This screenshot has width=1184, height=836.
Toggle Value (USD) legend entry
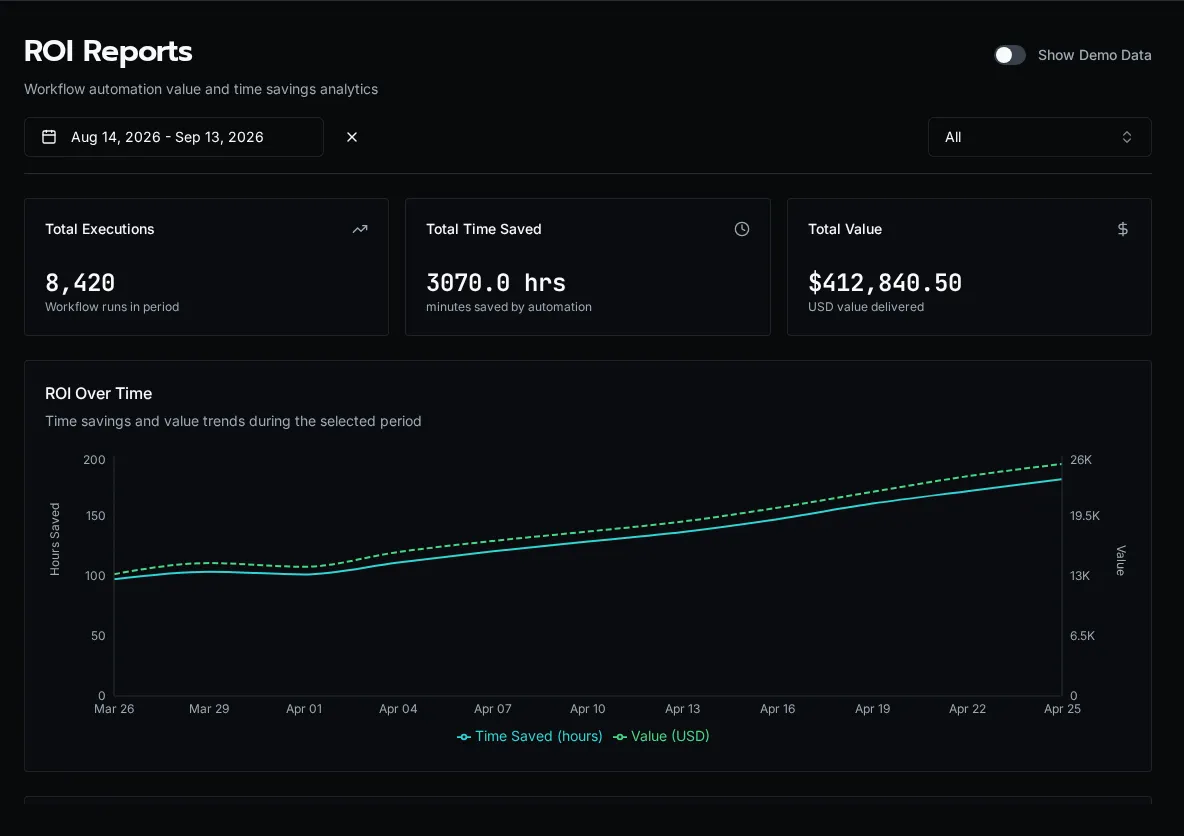(x=661, y=736)
